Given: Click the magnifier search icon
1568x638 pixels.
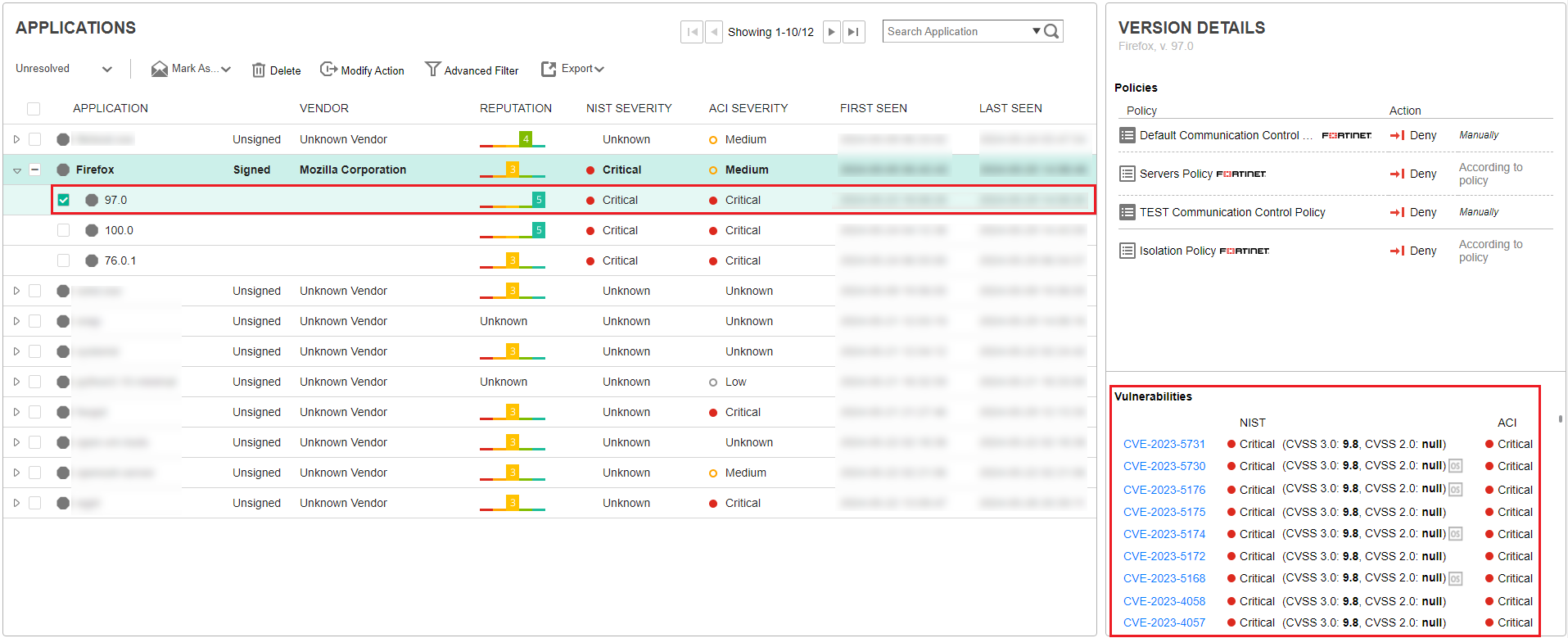Looking at the screenshot, I should (x=1052, y=31).
